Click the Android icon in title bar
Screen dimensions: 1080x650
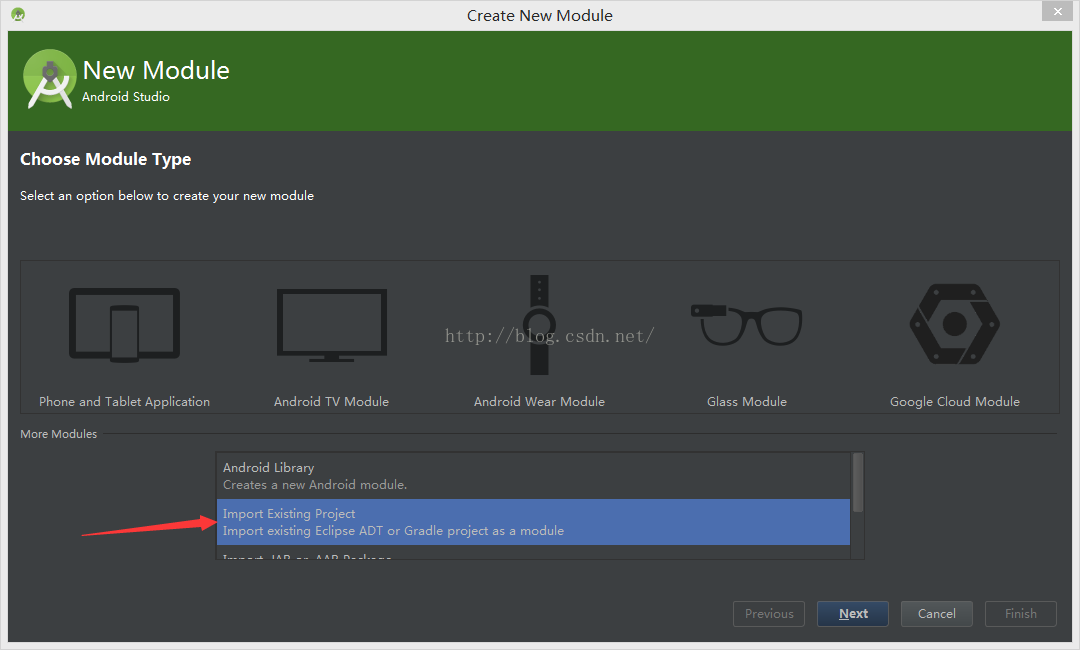coord(19,14)
